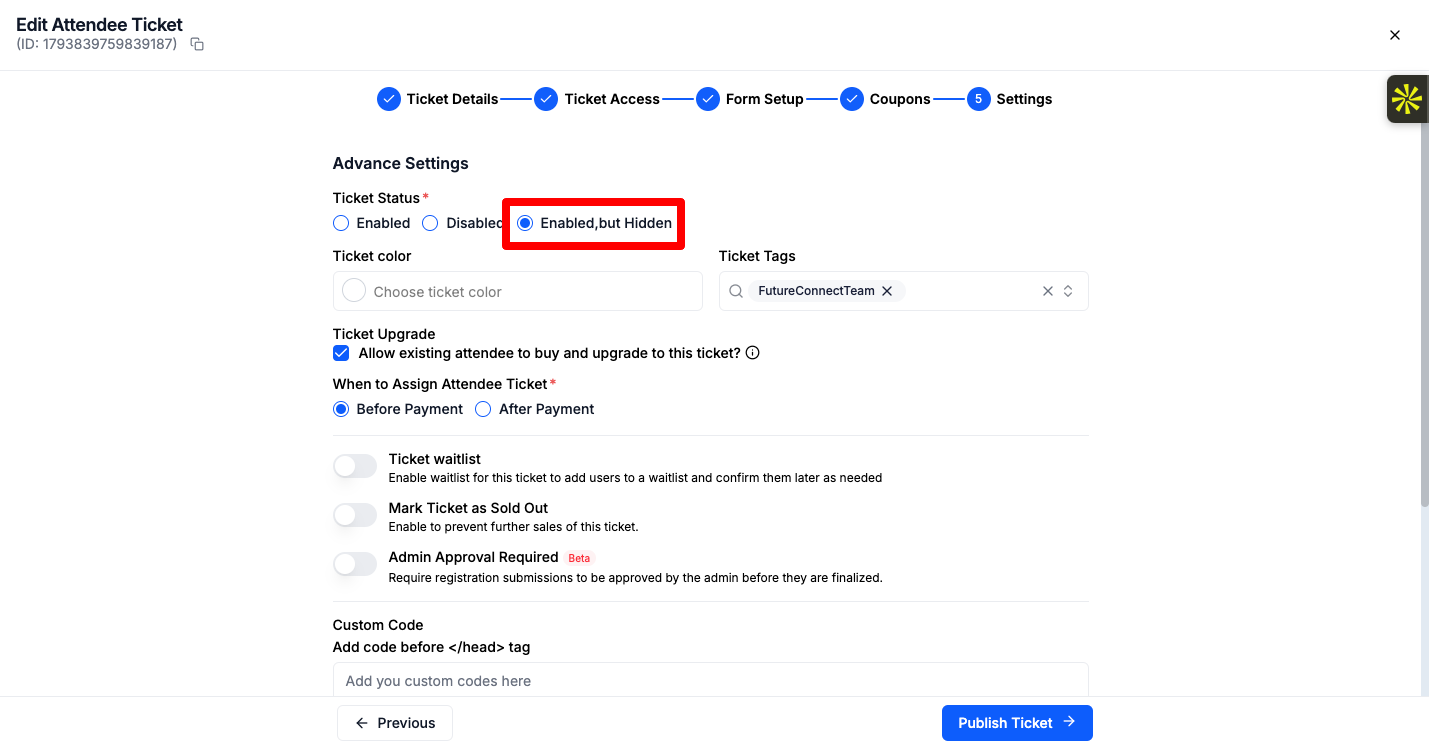Toggle the ticket upgrade checkbox
Screen dimensions: 1429x749
tap(341, 353)
